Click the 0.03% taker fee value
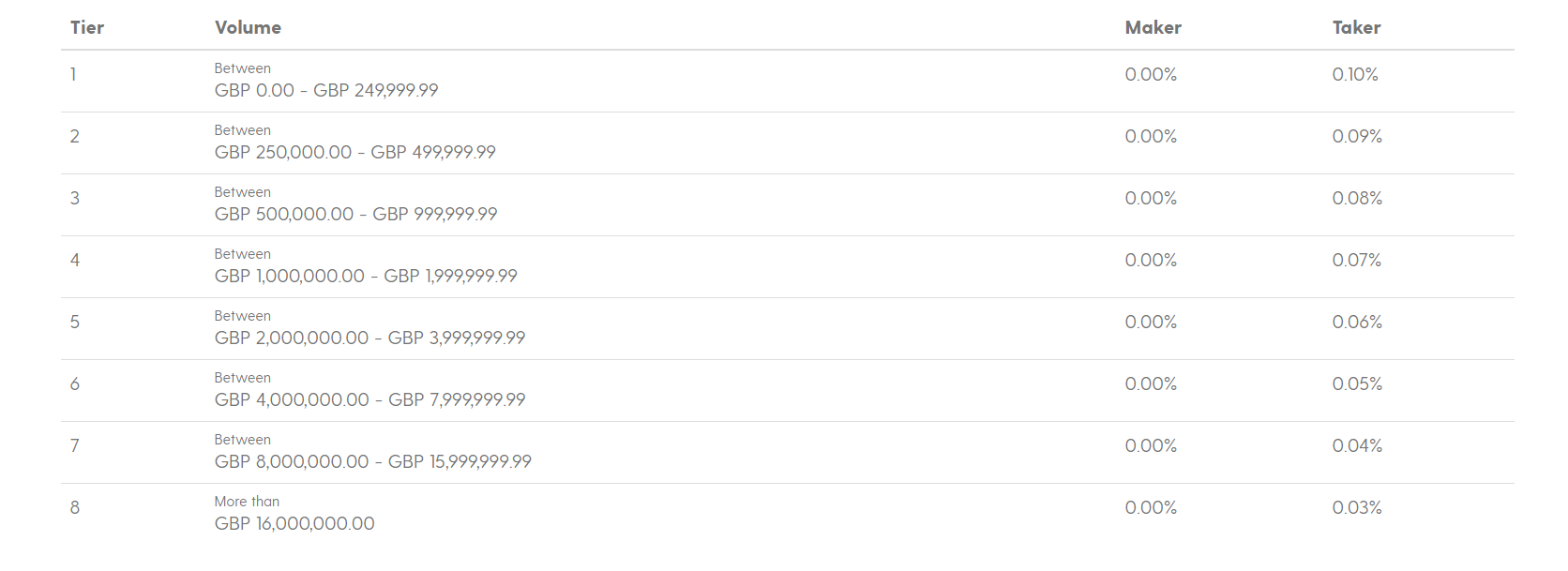Image resolution: width=1568 pixels, height=571 pixels. point(1357,507)
